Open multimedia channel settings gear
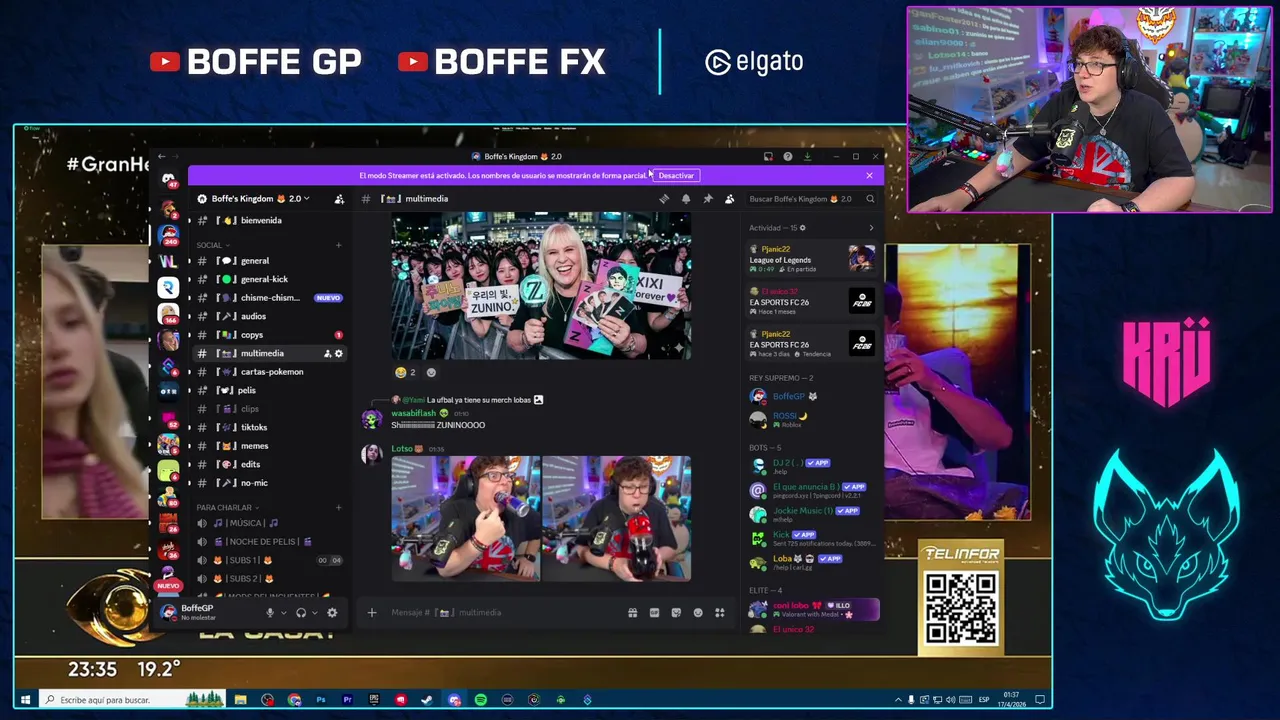Viewport: 1280px width, 720px height. coord(338,354)
